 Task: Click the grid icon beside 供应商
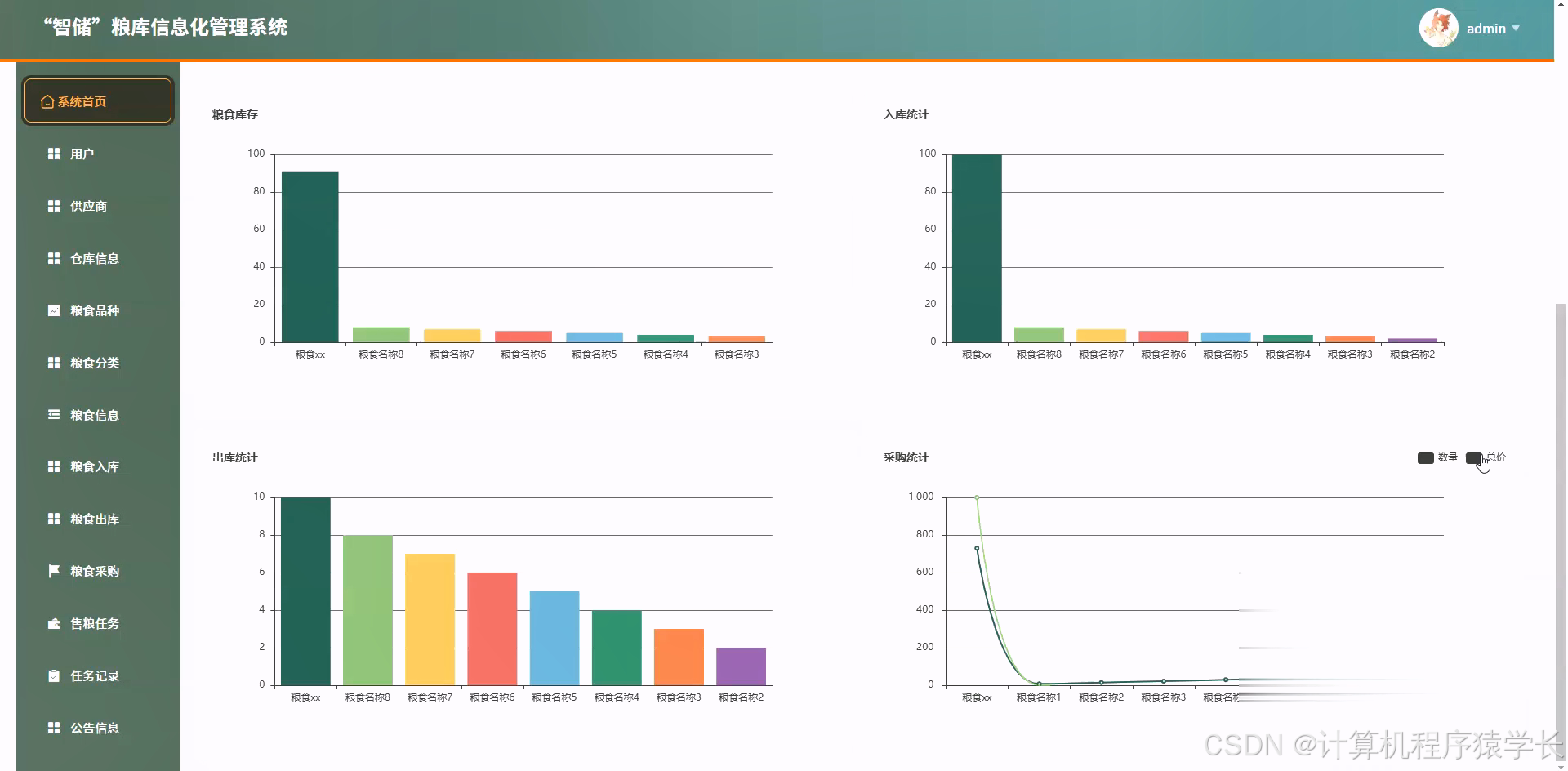coord(54,206)
